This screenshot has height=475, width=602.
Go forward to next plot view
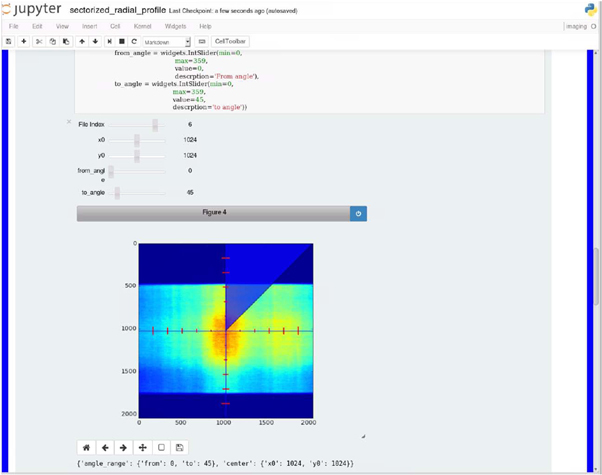123,447
